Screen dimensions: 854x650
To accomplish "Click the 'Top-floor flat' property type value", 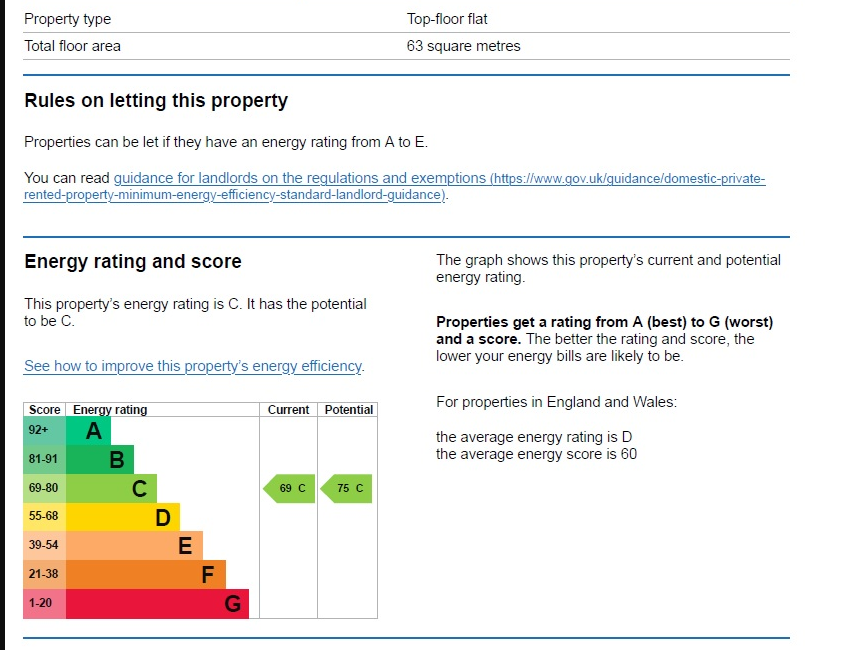I will click(x=447, y=19).
